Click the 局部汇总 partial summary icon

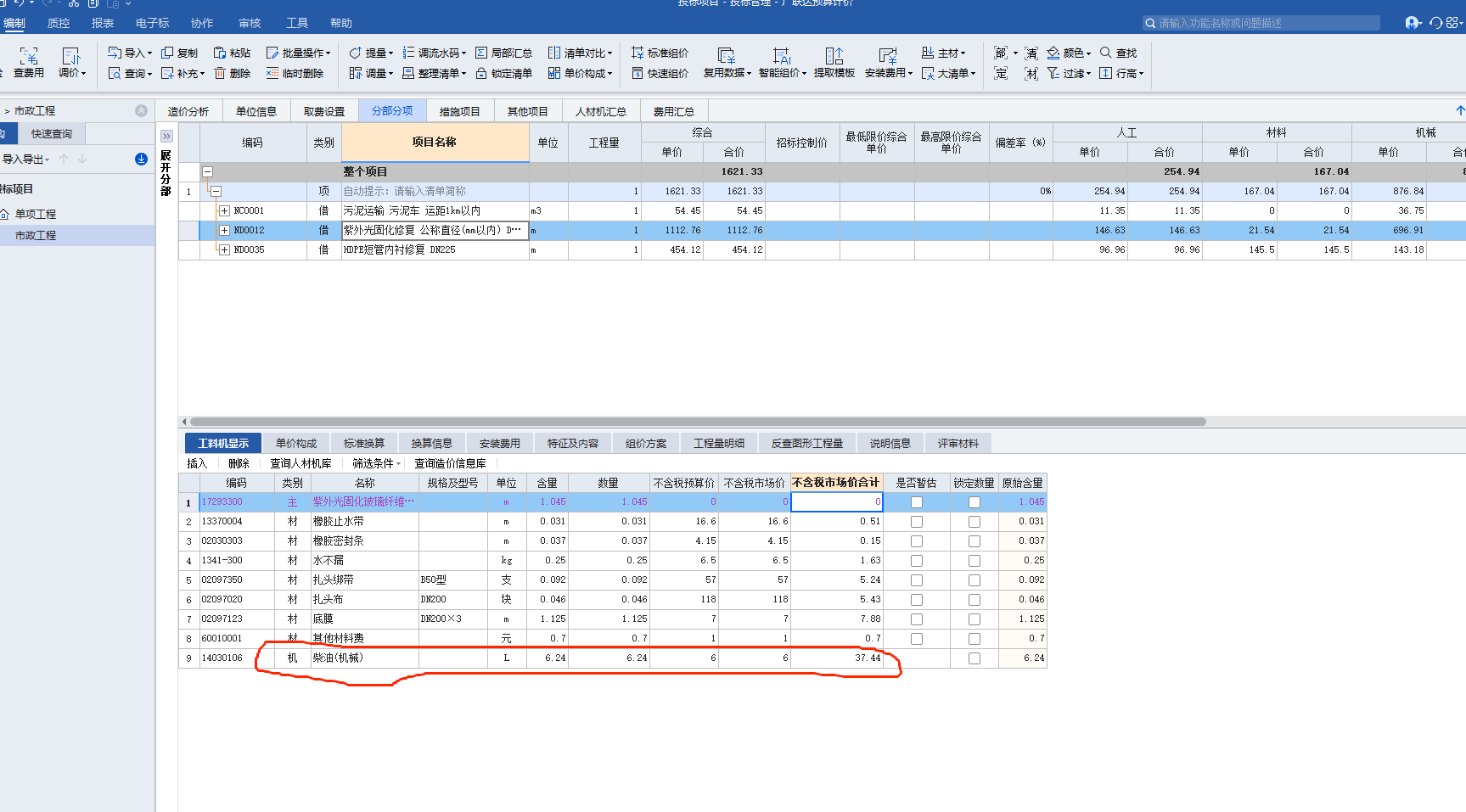[481, 53]
